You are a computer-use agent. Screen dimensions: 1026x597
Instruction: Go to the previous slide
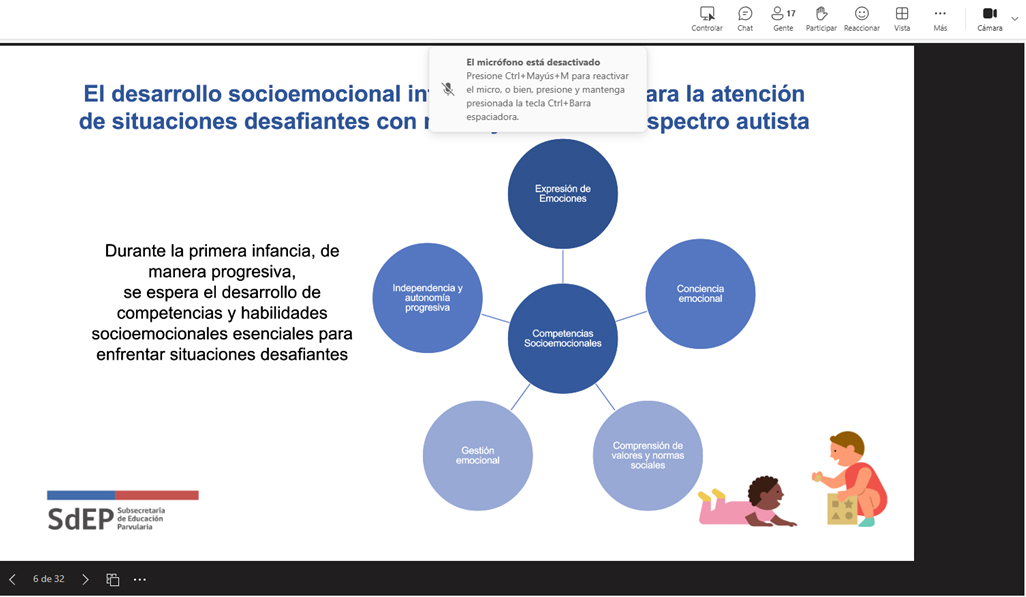point(12,579)
